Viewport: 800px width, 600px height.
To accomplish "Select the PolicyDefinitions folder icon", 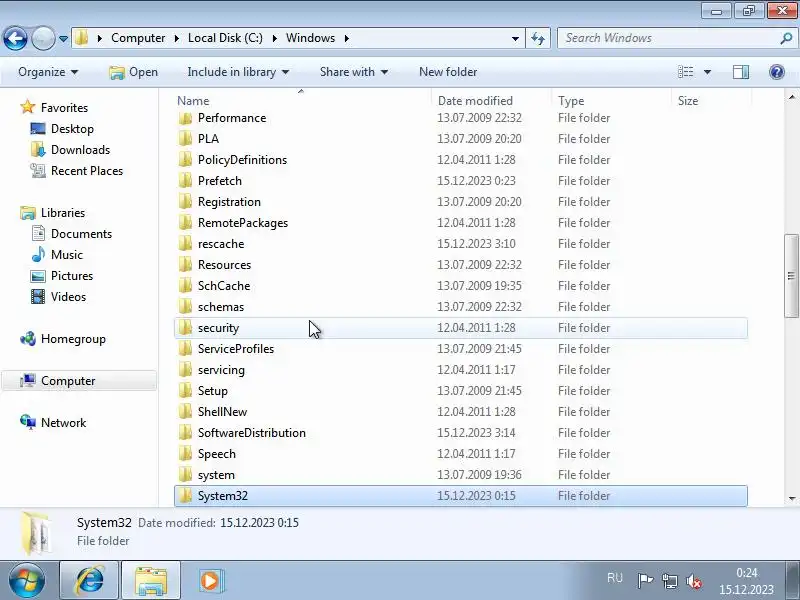I will click(x=185, y=160).
